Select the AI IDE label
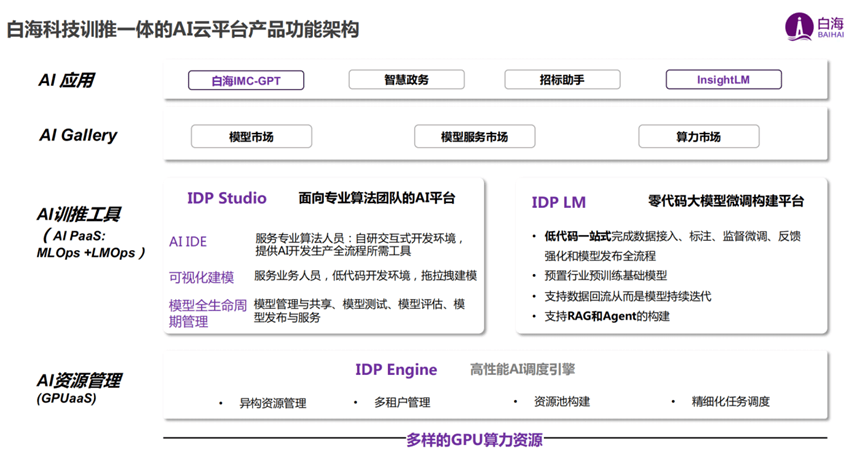Viewport: 865px width, 458px height. pos(188,242)
